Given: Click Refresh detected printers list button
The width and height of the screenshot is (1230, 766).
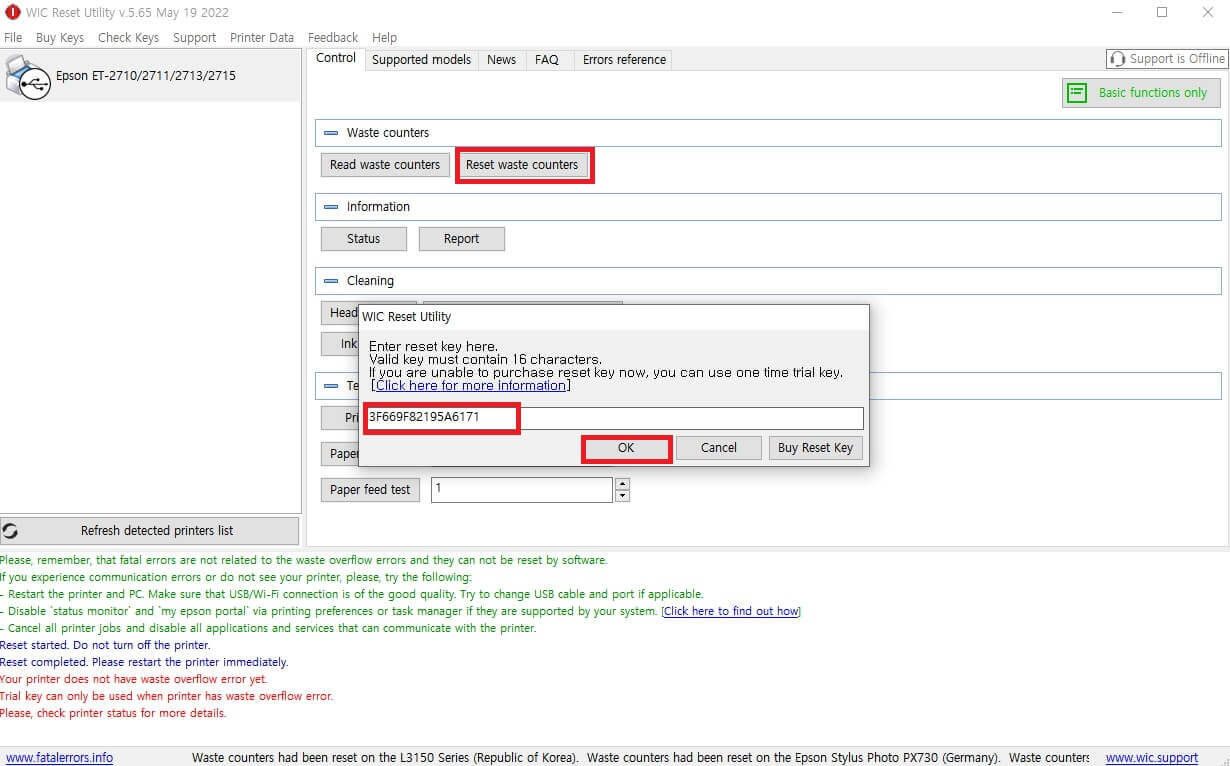Looking at the screenshot, I should pos(150,531).
